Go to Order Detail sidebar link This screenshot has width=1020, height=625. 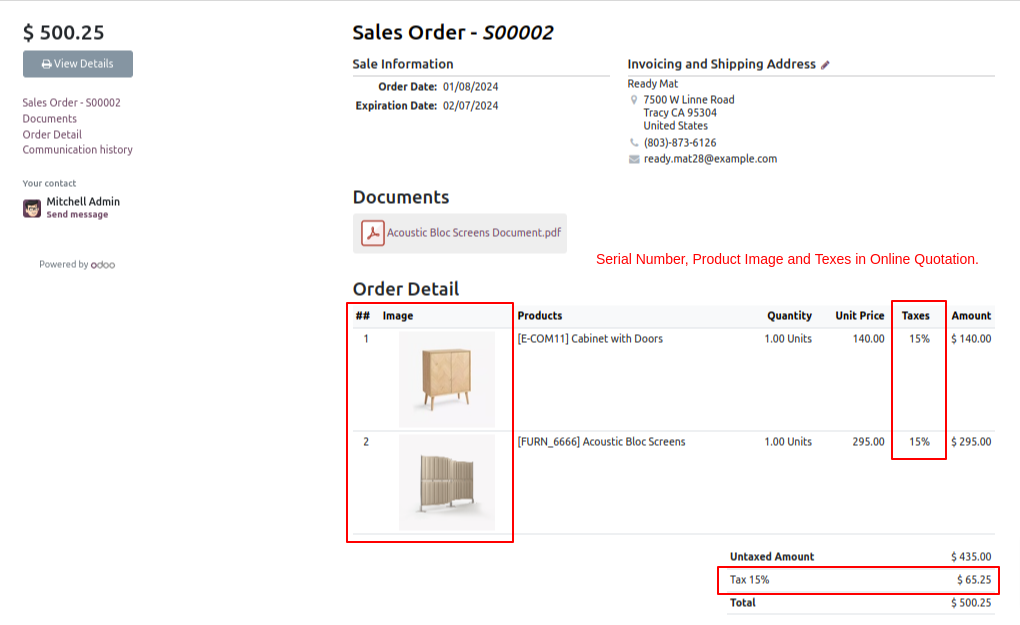pyautogui.click(x=52, y=135)
